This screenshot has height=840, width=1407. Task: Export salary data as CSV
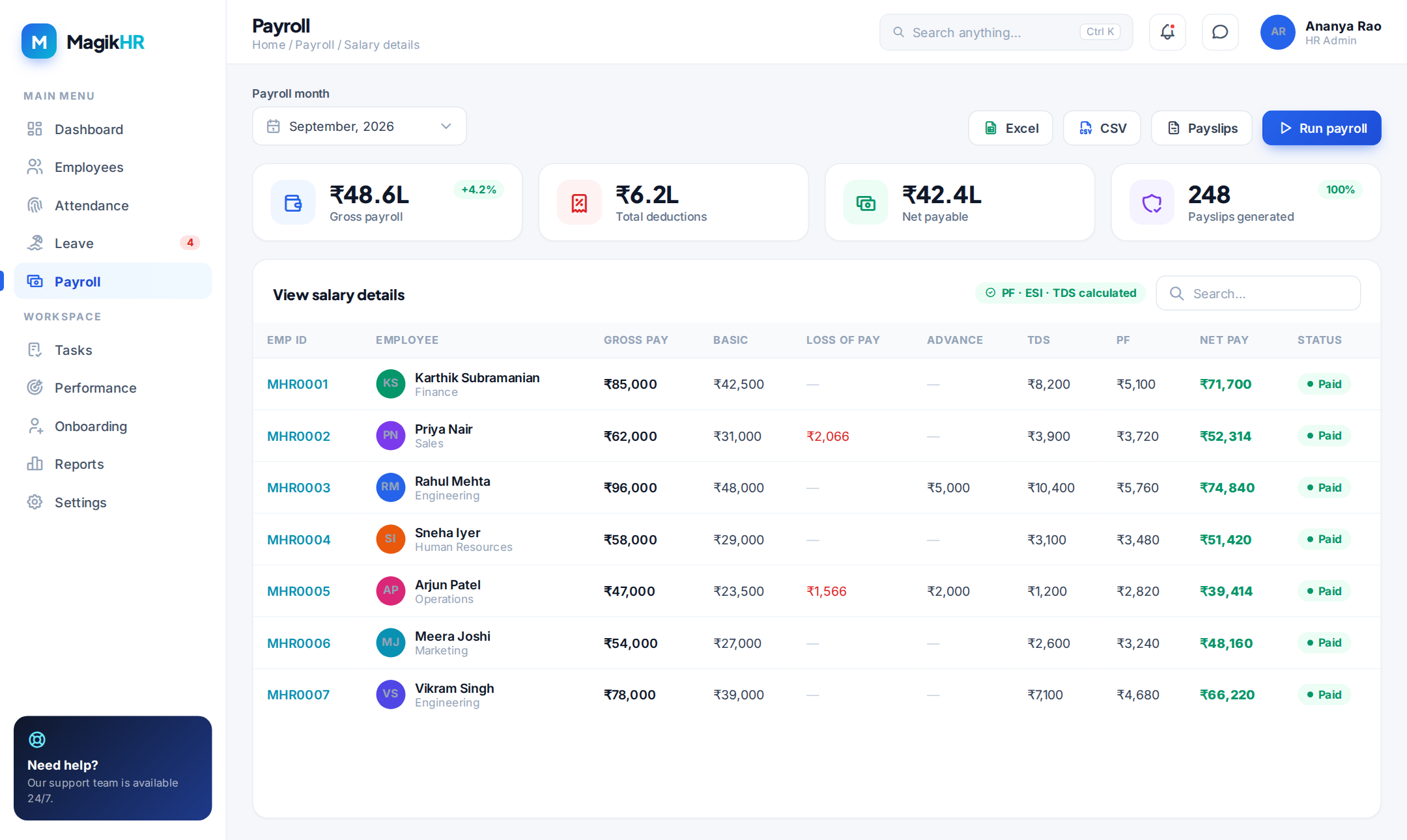[1102, 128]
